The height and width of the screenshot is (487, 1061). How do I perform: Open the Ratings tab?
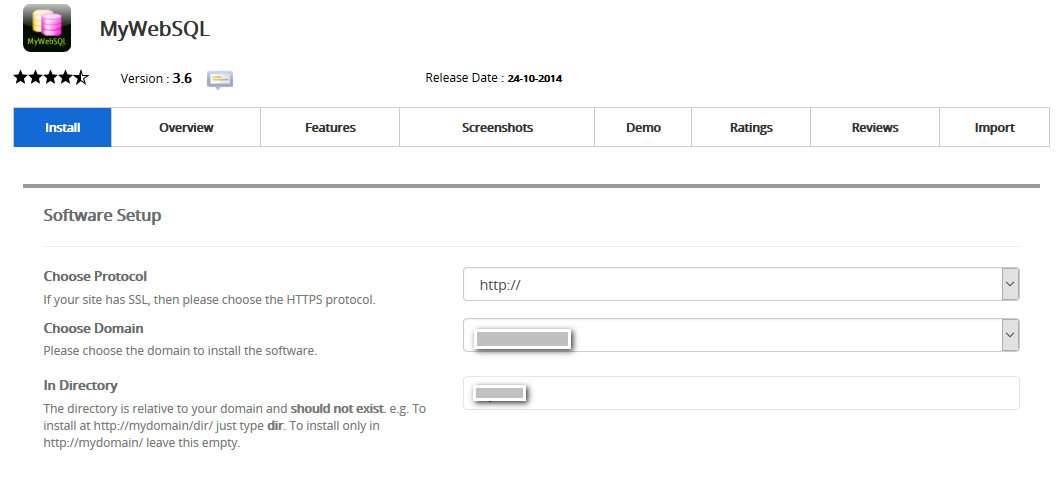(751, 127)
